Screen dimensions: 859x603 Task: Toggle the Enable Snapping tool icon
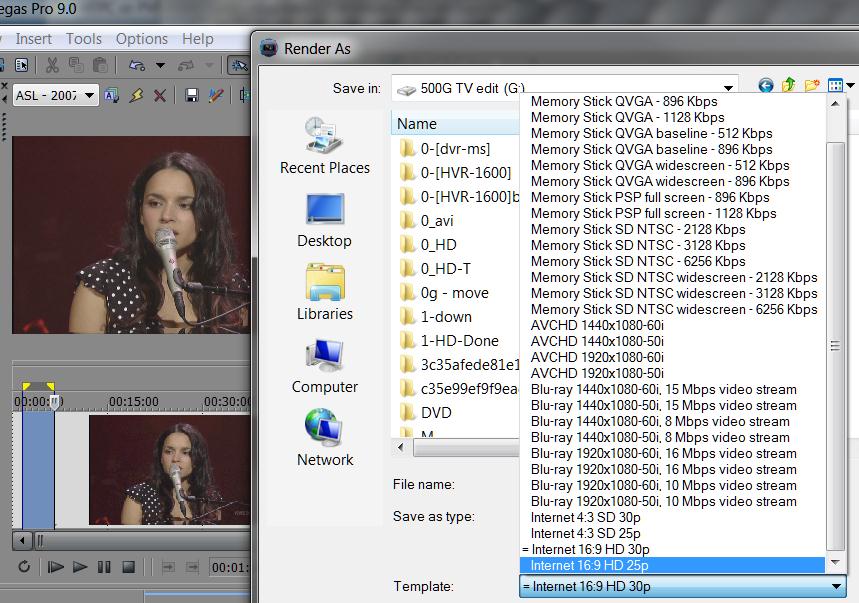pyautogui.click(x=239, y=66)
